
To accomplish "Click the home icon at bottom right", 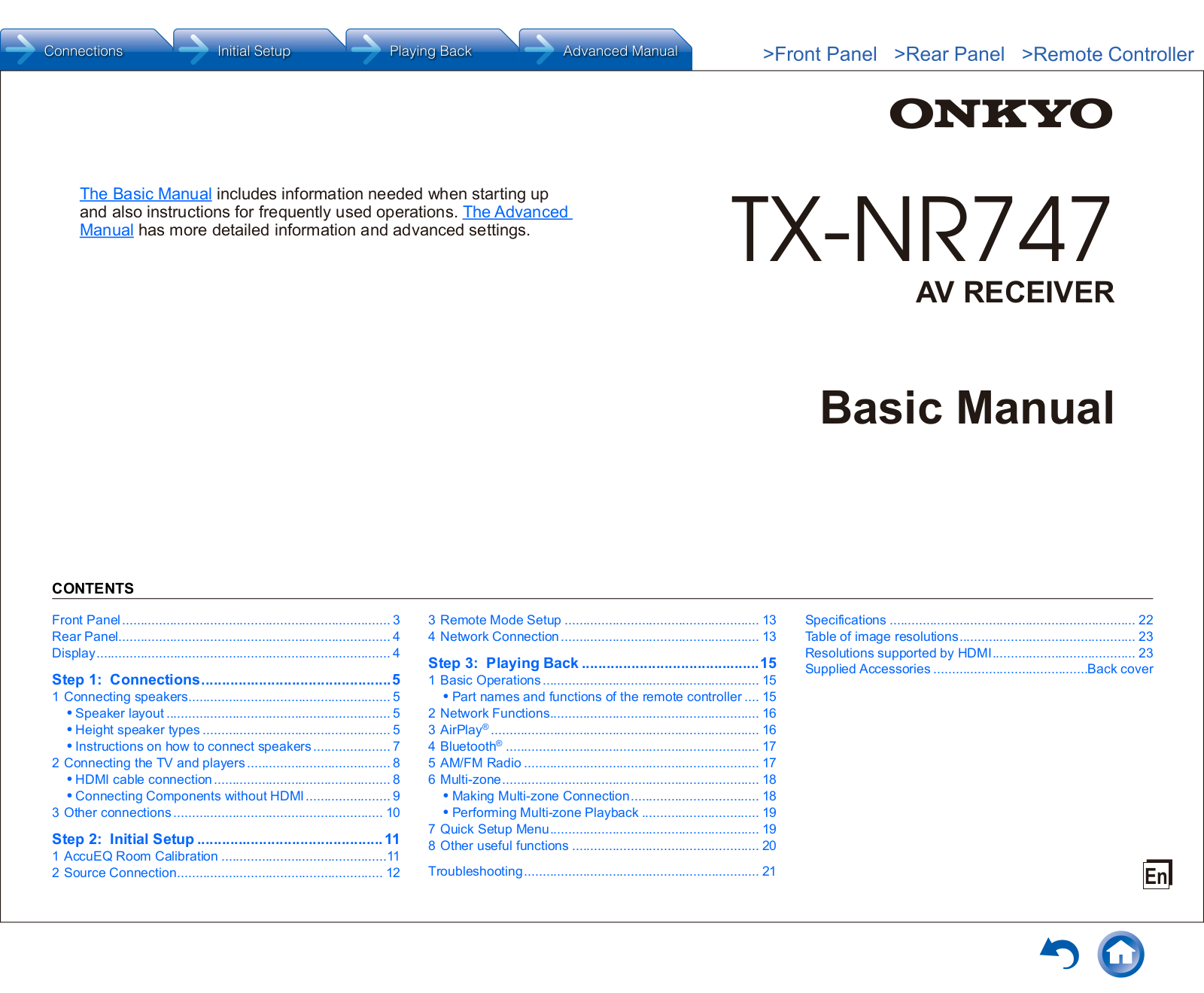I will 1120,954.
